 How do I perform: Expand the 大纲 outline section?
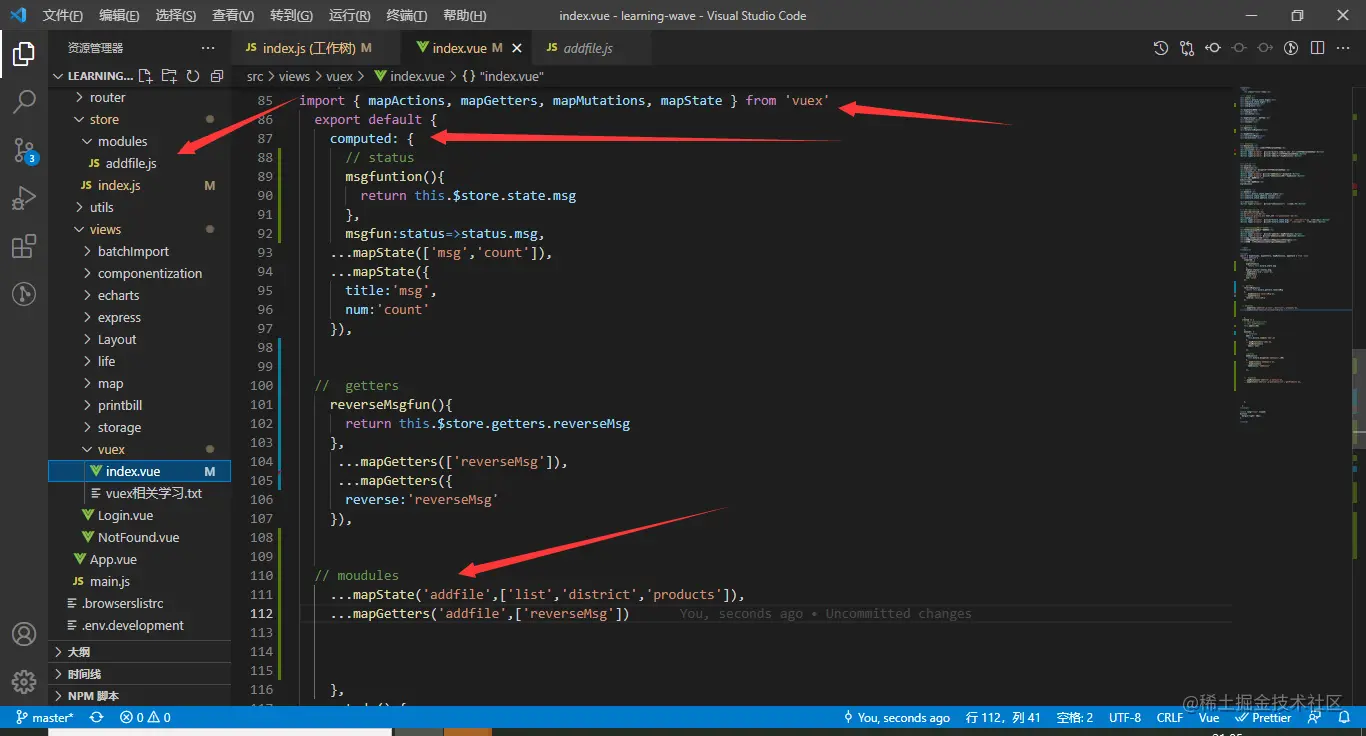(140, 652)
